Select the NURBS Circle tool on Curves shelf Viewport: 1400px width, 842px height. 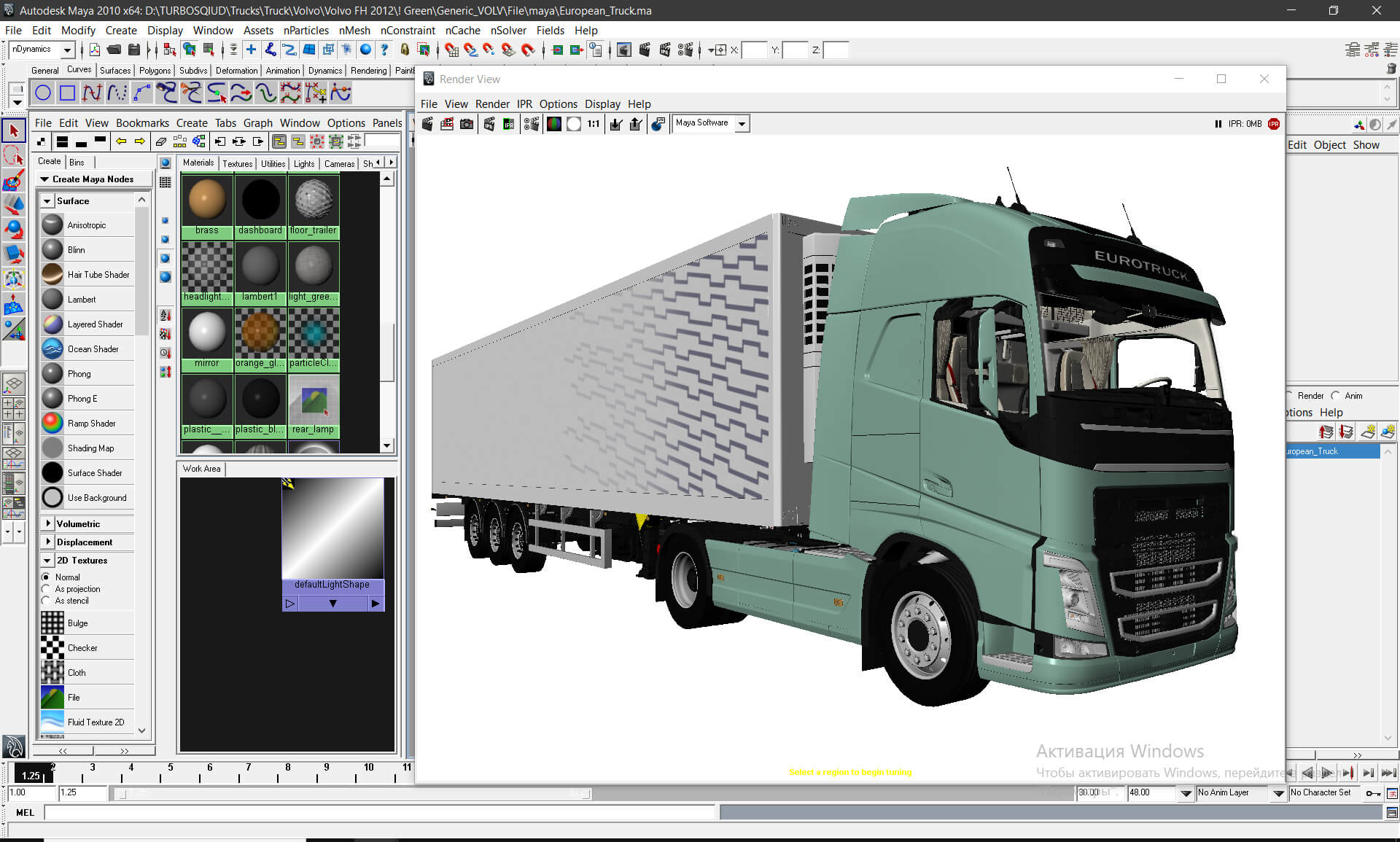pyautogui.click(x=43, y=93)
